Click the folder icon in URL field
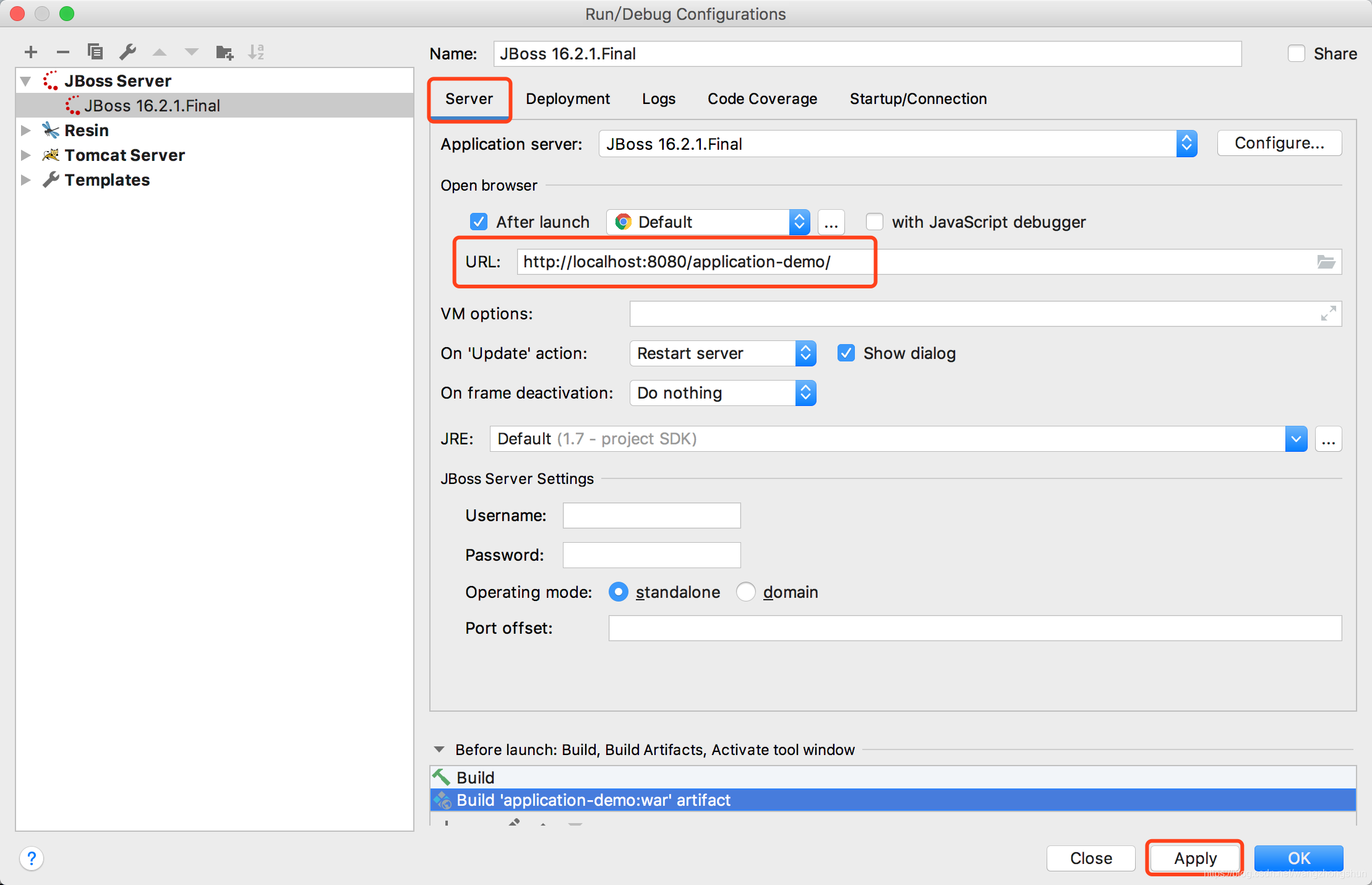This screenshot has width=1372, height=885. tap(1326, 262)
